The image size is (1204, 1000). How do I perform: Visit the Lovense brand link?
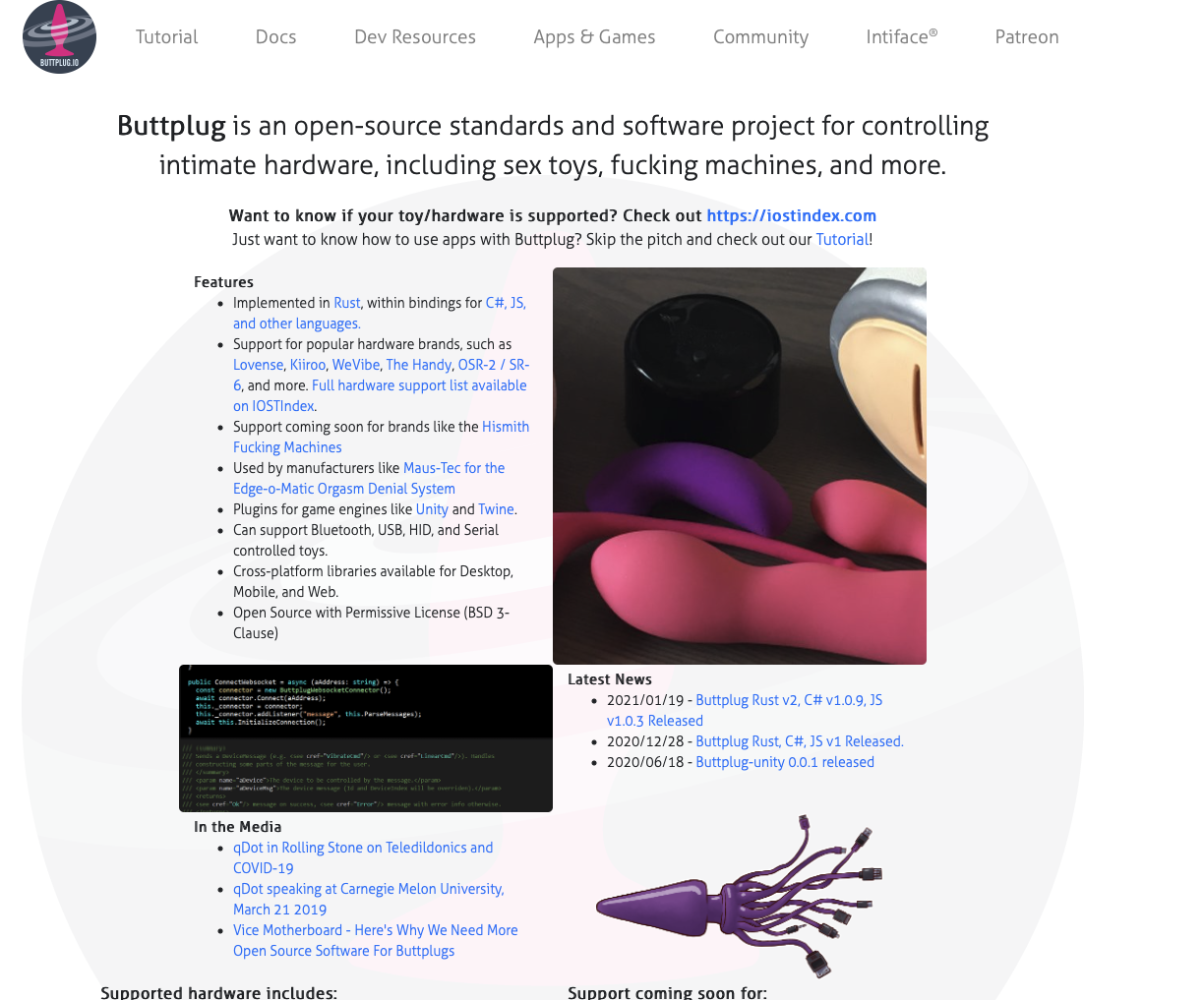click(258, 365)
